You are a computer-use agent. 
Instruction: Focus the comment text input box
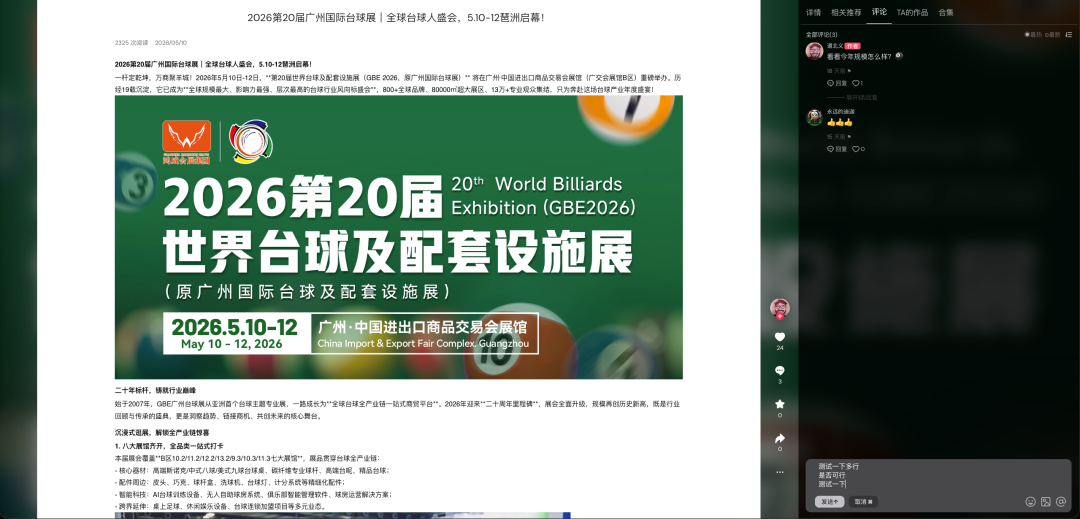click(x=938, y=476)
